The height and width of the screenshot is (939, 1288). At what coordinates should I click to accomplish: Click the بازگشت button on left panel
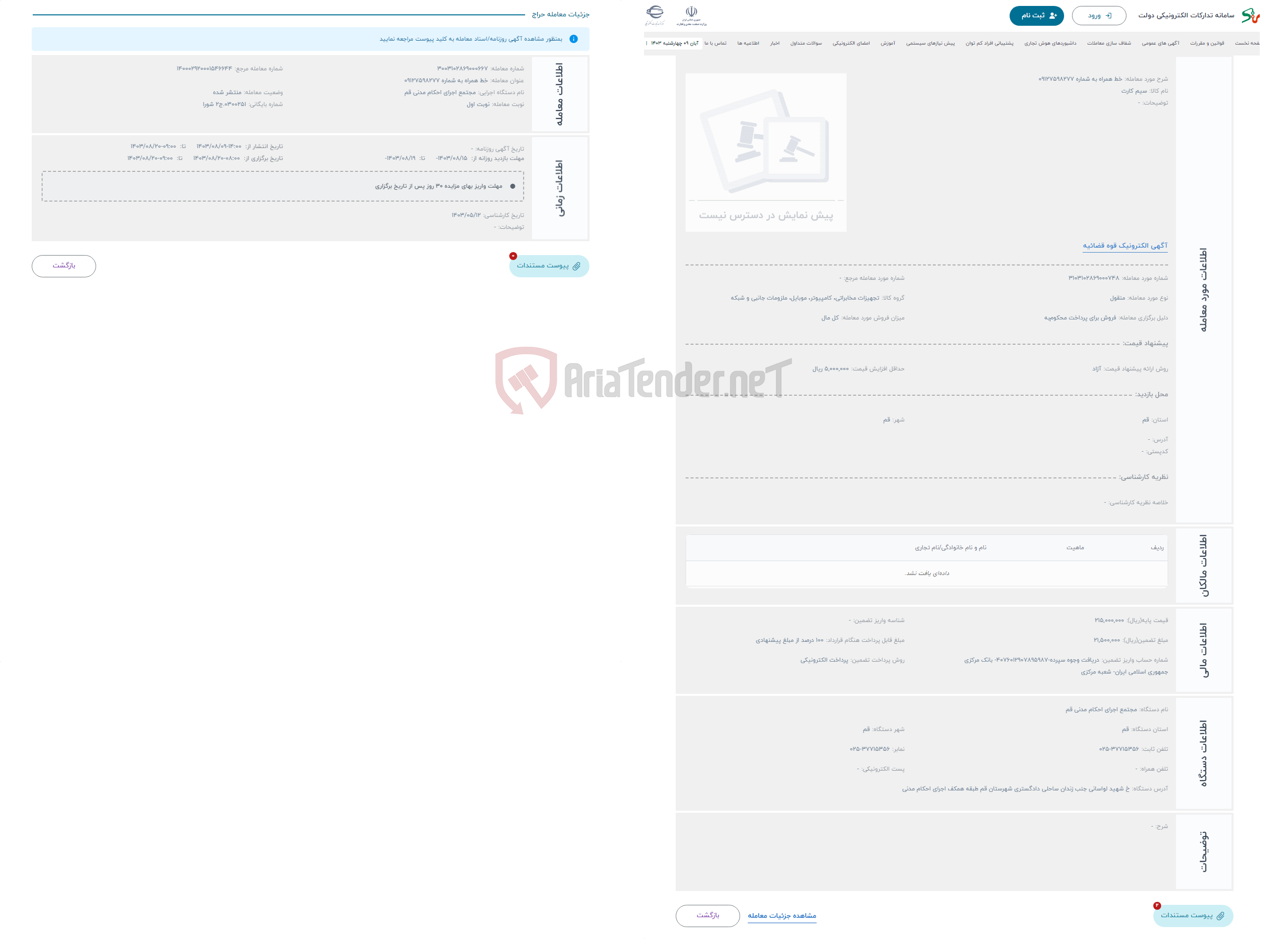[64, 265]
